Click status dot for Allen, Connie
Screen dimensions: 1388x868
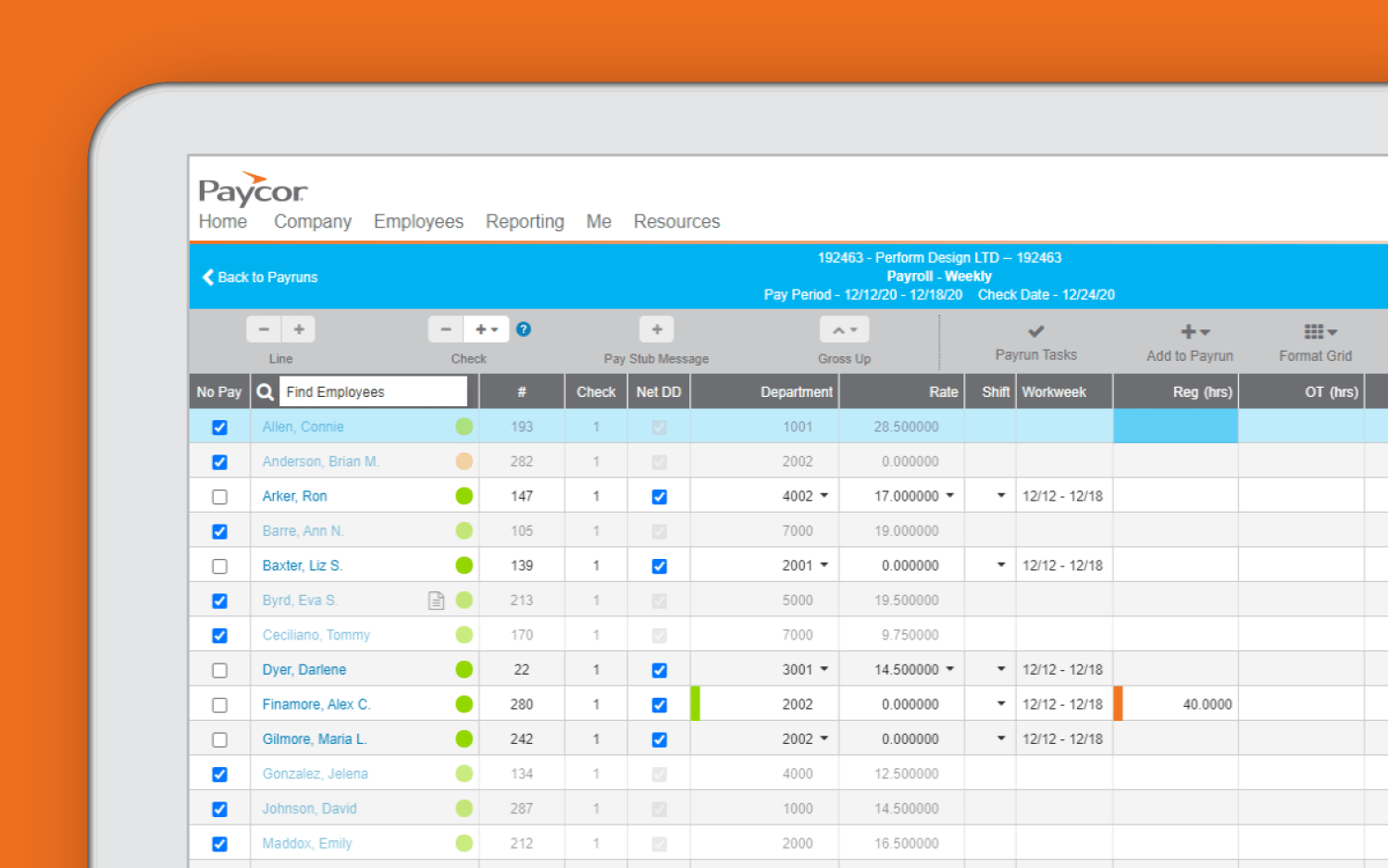click(465, 427)
